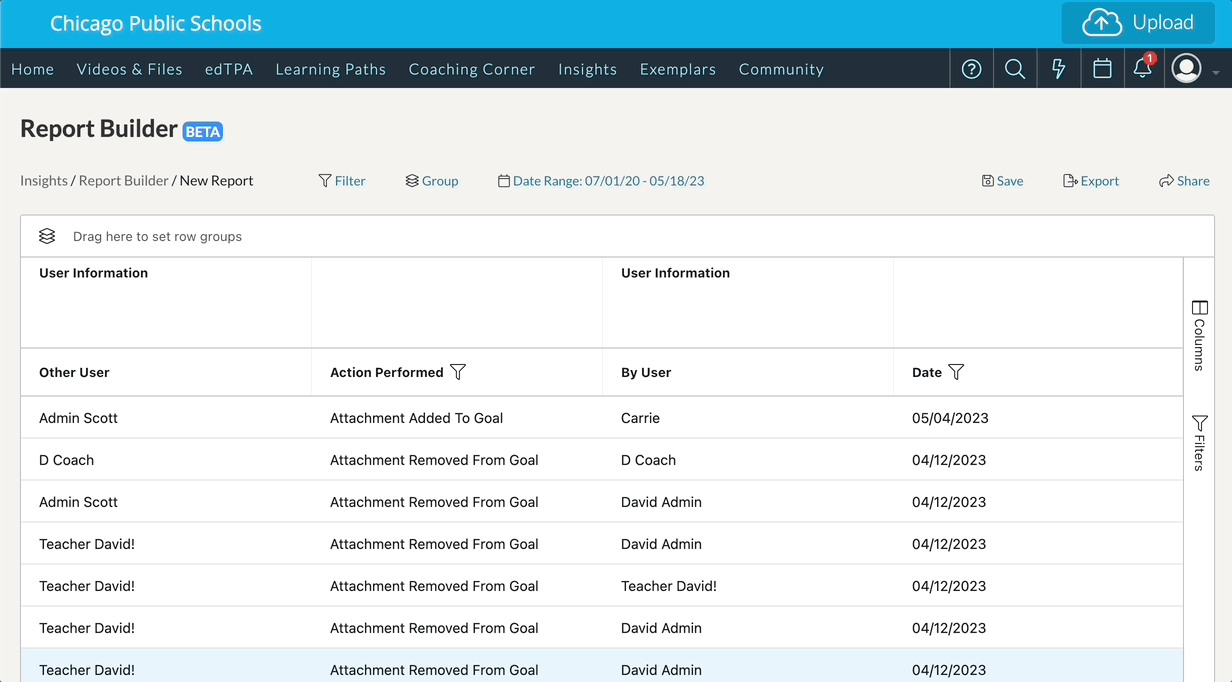Click the Export report button
The image size is (1232, 682).
1090,181
